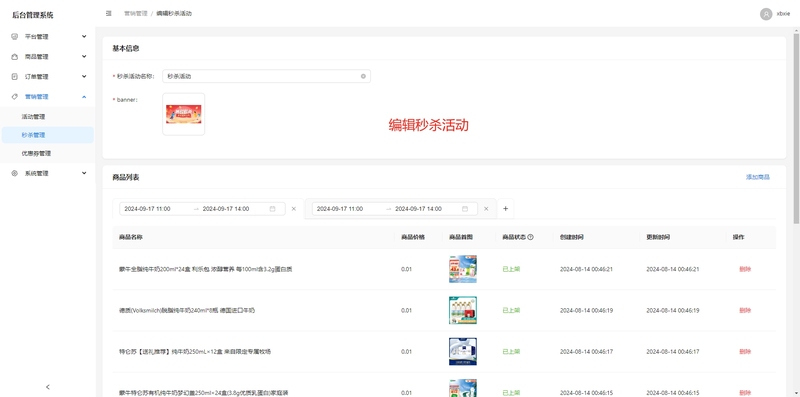Expand the 订单管理 menu
Viewport: 800px width, 397px height.
[47, 77]
